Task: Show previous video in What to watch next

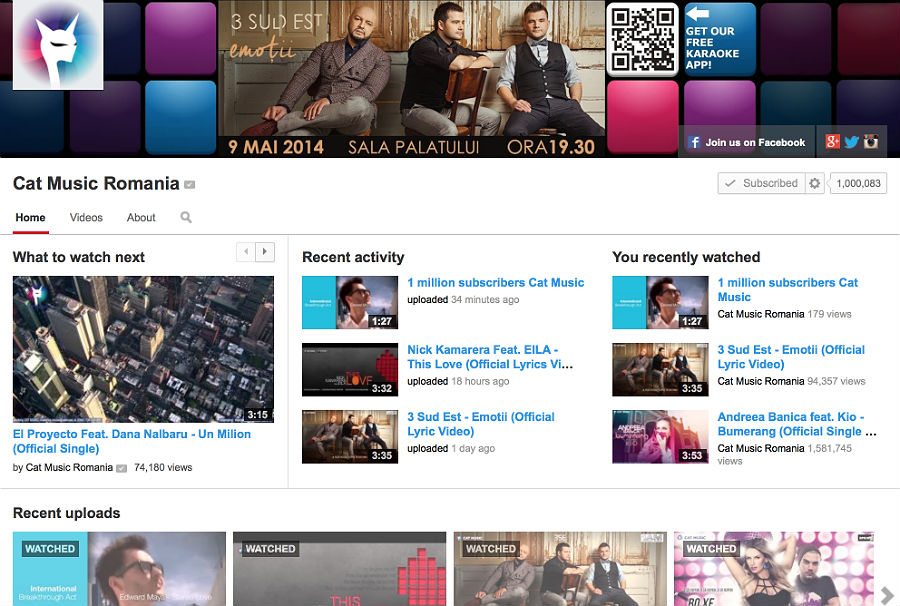Action: [x=246, y=251]
